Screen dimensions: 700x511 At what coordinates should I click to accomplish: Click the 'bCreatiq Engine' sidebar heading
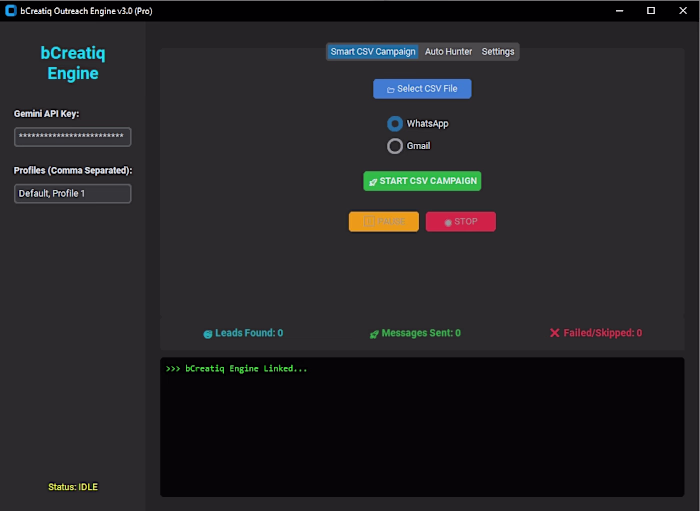click(73, 63)
